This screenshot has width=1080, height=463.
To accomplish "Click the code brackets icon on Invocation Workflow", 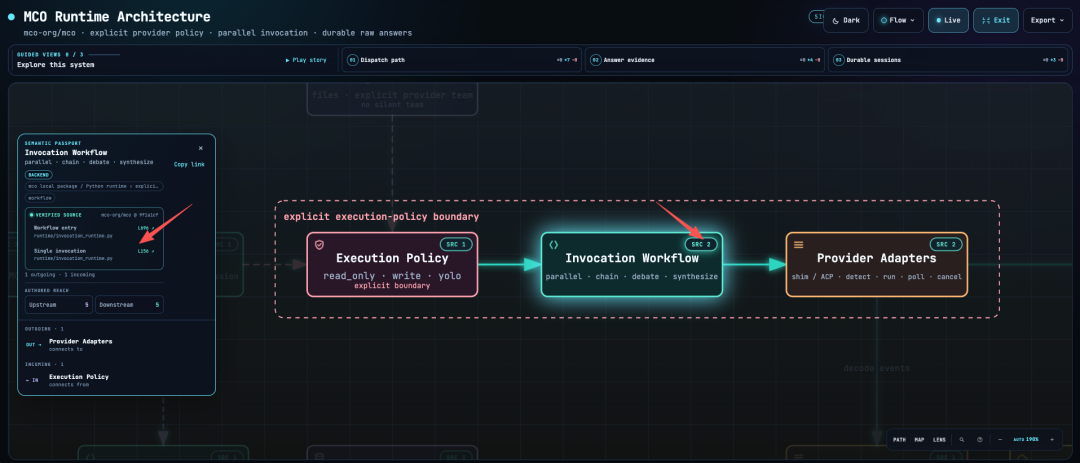I will click(x=553, y=245).
